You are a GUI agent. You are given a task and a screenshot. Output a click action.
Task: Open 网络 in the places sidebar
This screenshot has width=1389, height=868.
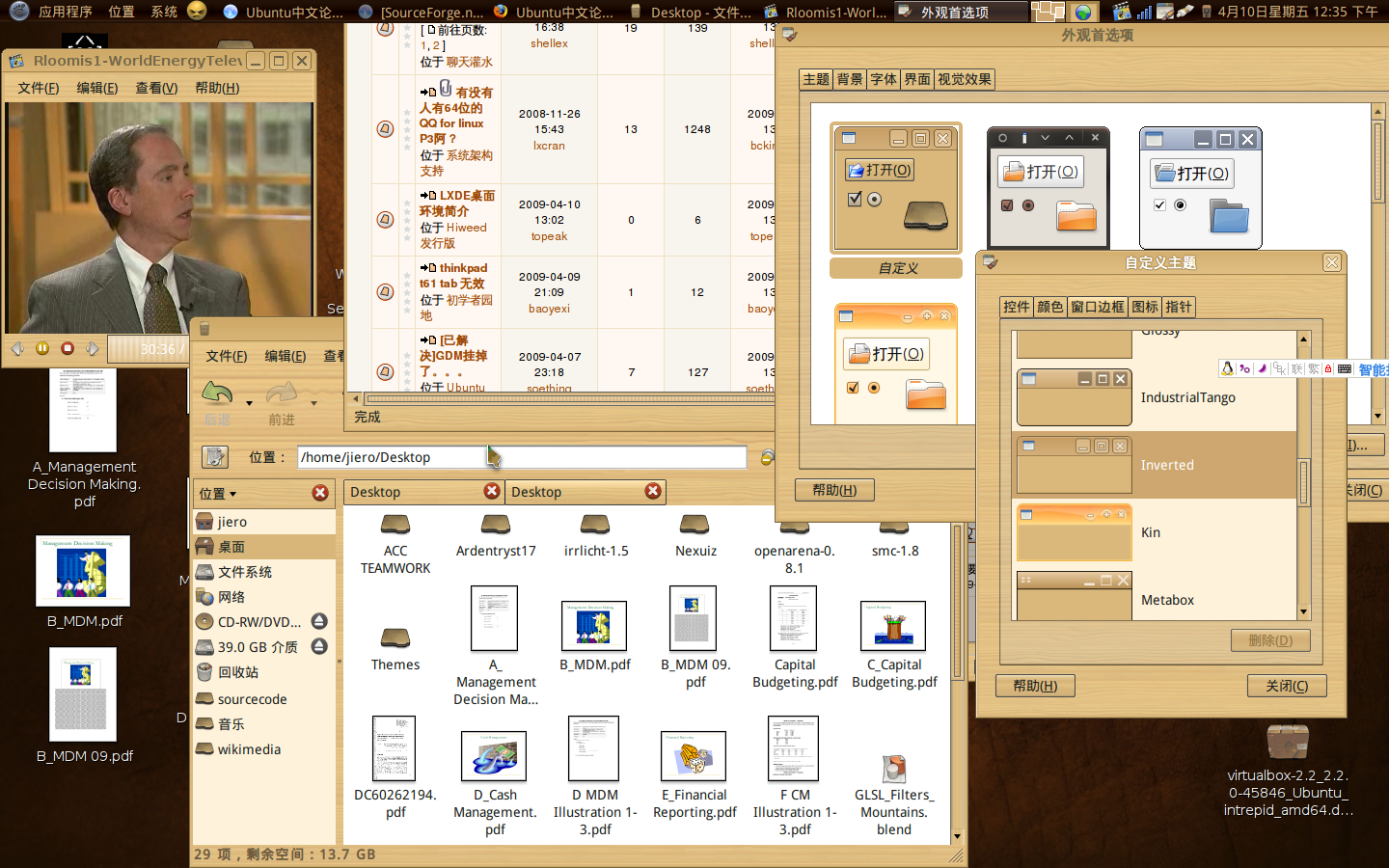click(x=264, y=597)
